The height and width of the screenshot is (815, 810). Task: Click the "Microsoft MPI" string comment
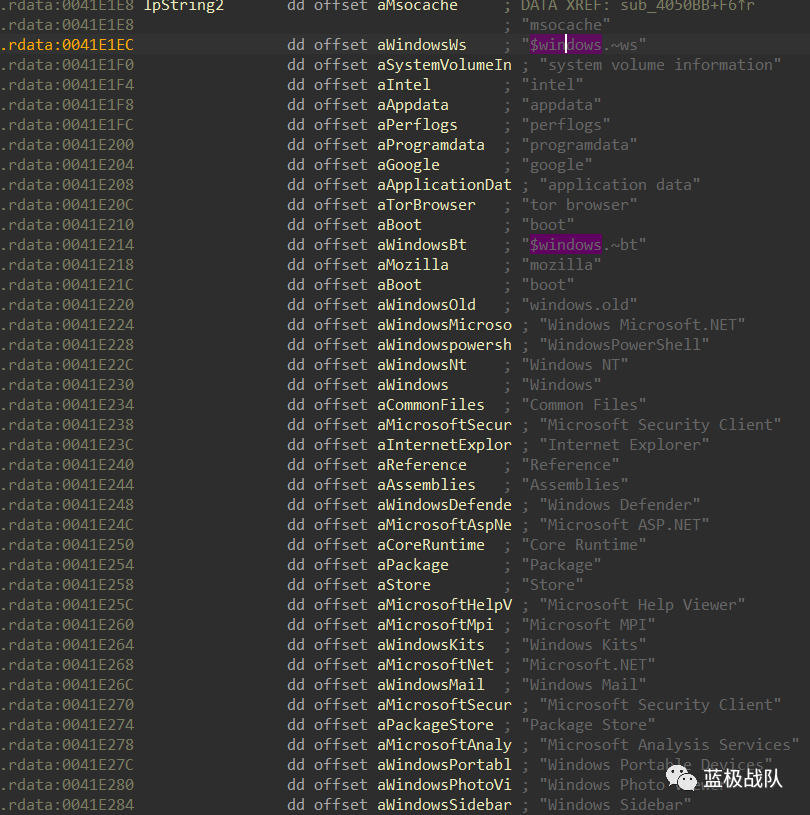[x=588, y=625]
